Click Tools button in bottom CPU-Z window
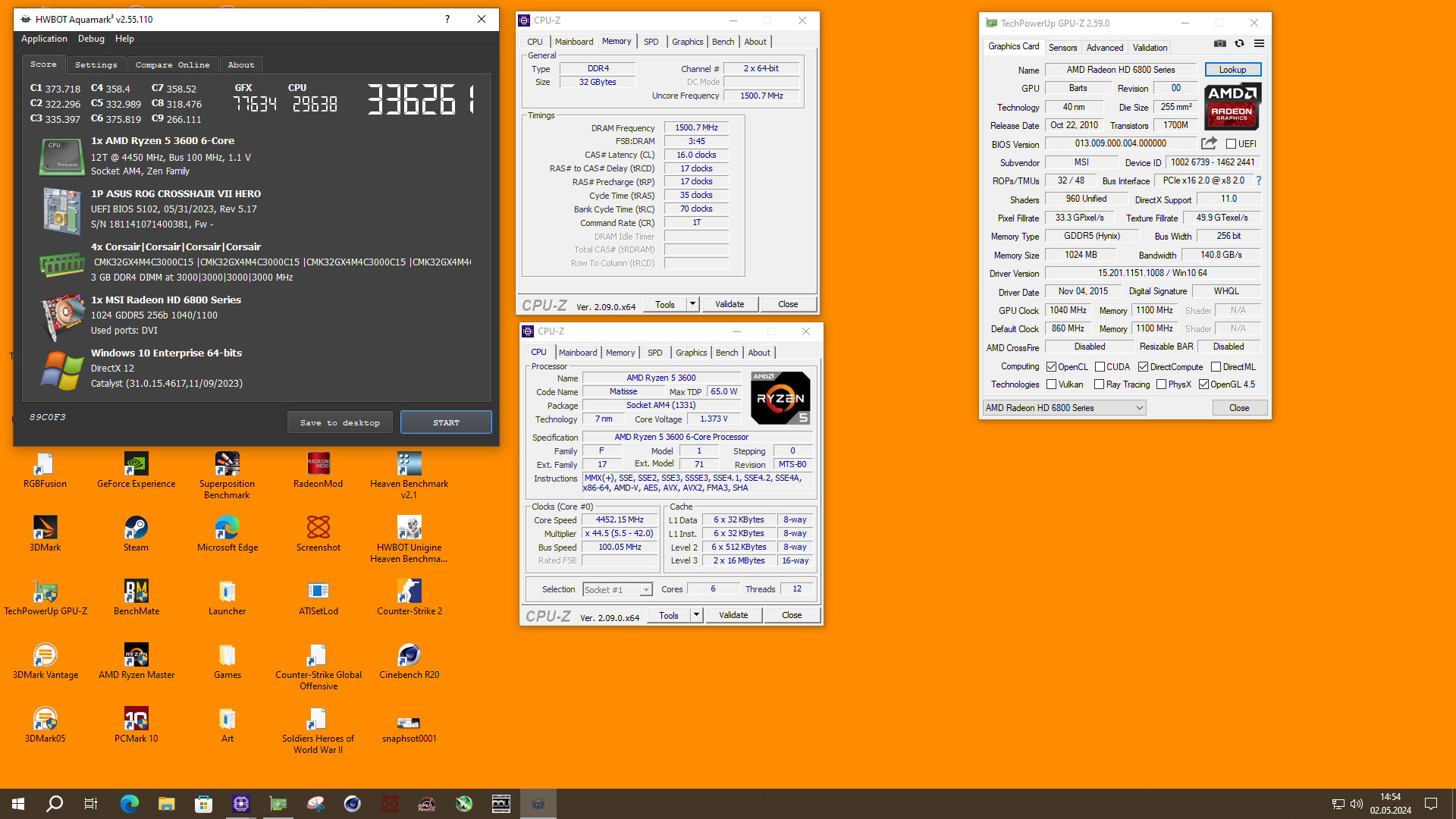1456x819 pixels. click(669, 615)
